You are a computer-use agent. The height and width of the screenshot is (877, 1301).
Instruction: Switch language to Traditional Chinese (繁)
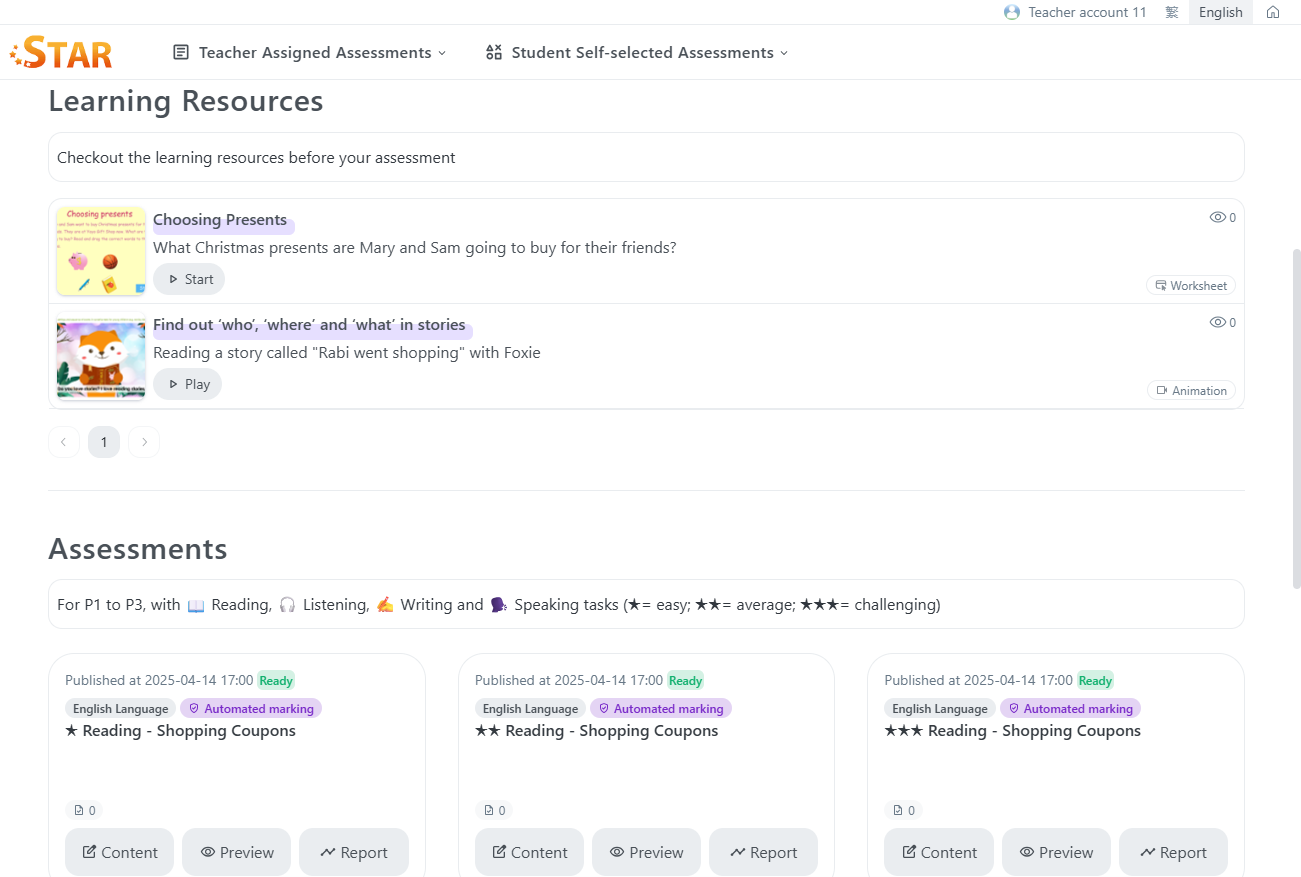[x=1171, y=12]
